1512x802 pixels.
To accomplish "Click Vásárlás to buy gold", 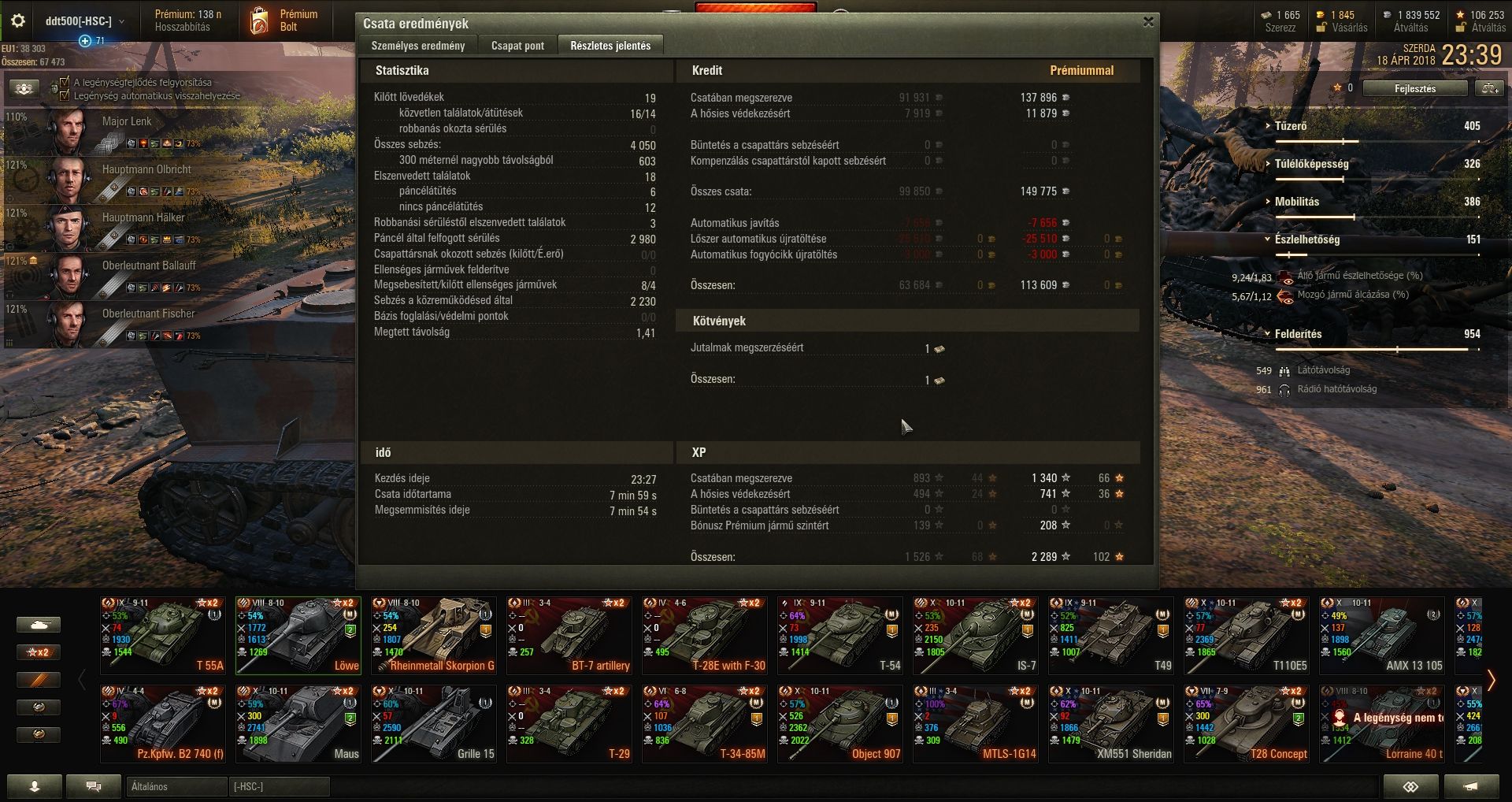I will pyautogui.click(x=1350, y=28).
